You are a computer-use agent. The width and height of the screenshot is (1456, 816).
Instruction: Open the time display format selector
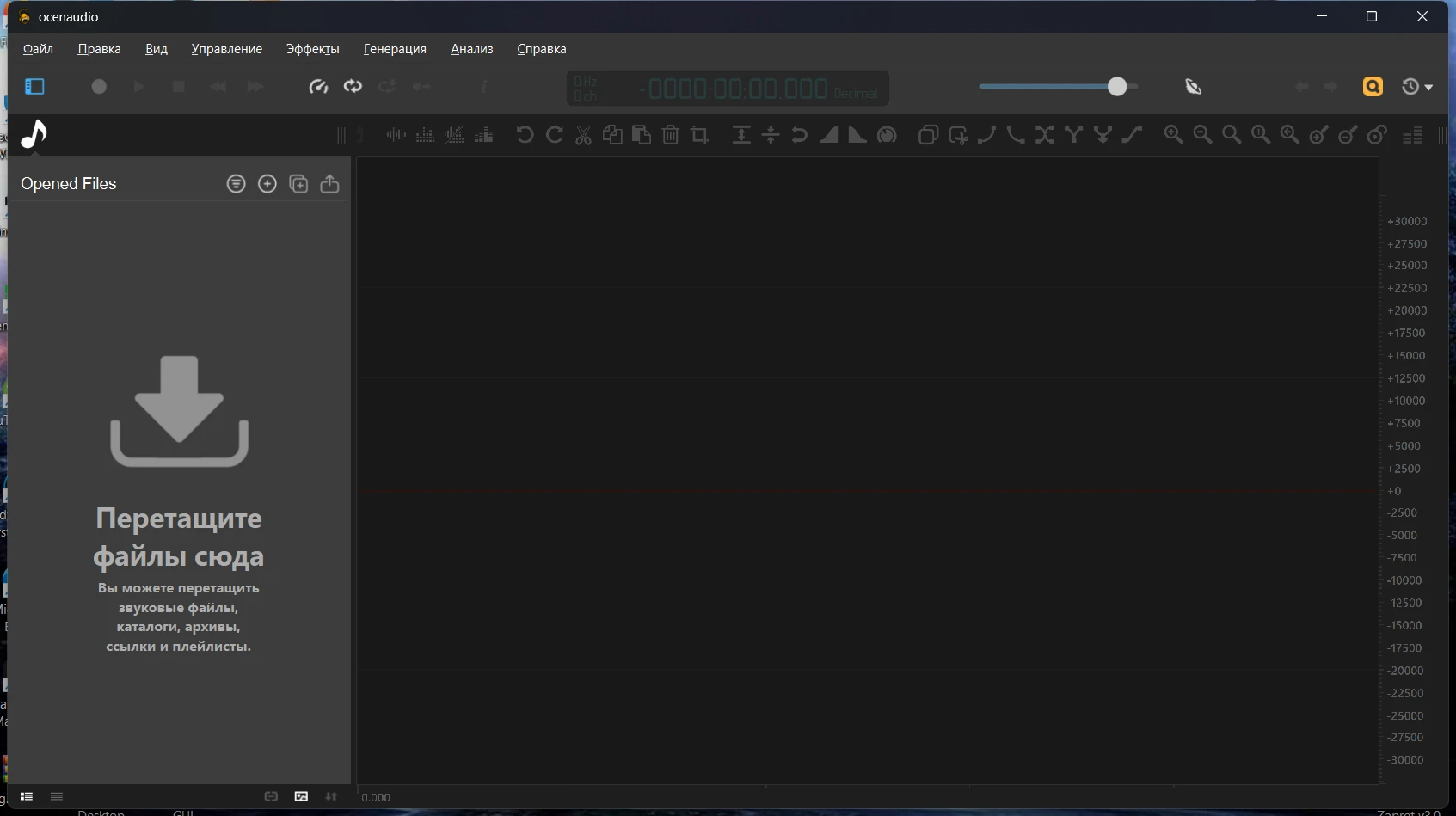856,94
